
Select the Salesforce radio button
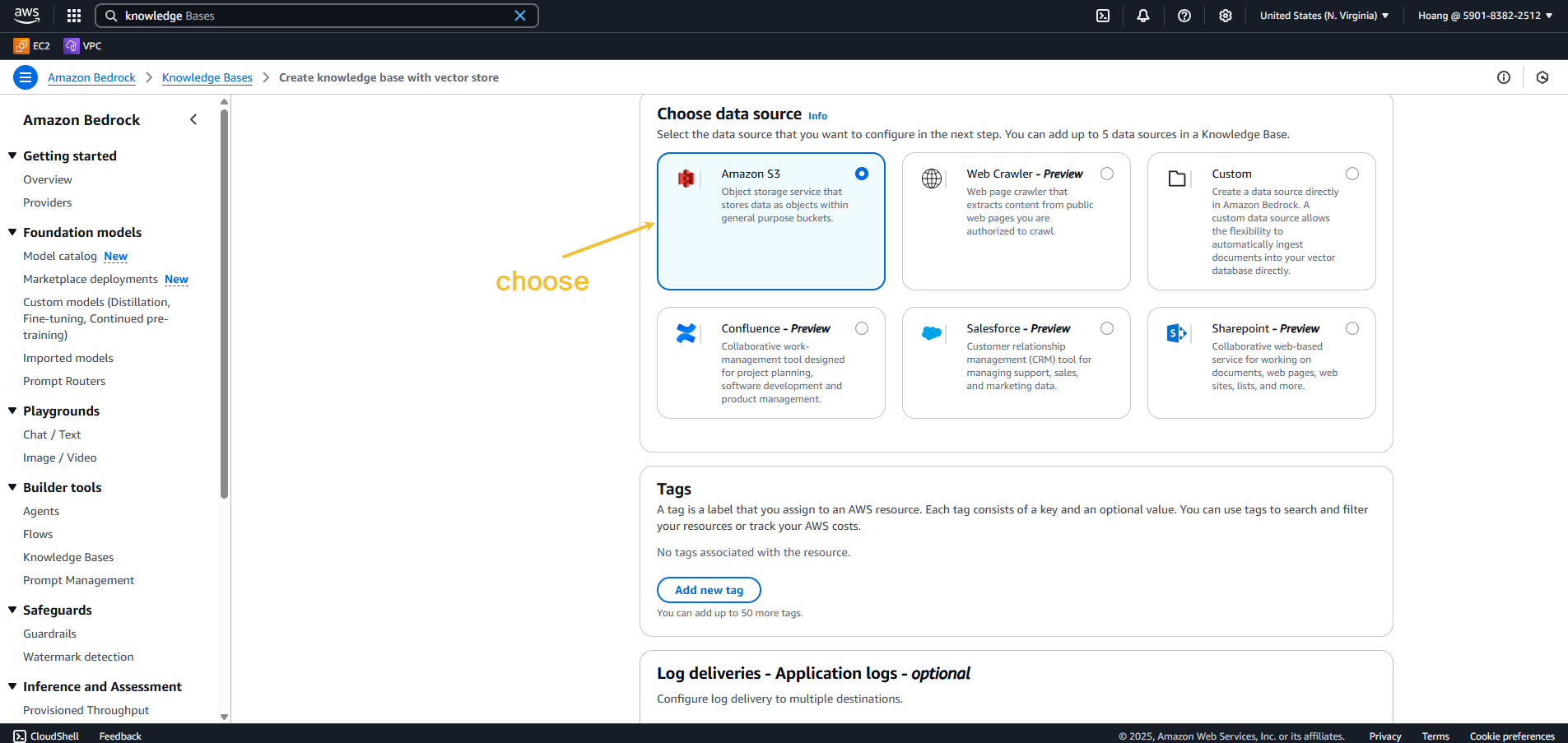1107,328
